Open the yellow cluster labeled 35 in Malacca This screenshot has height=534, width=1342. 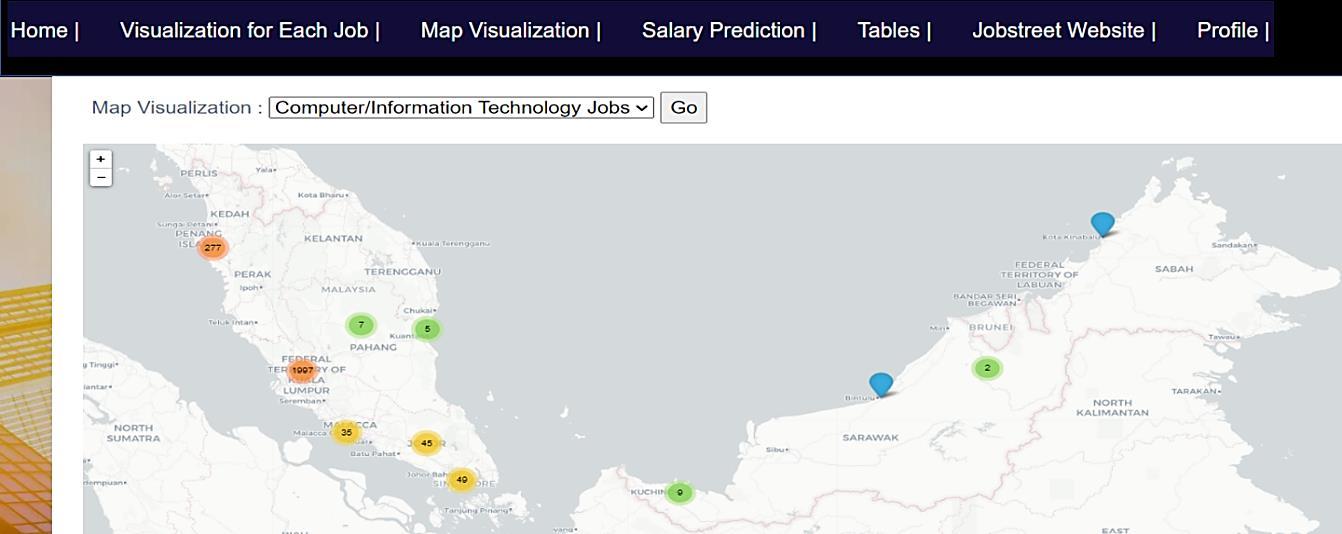pos(346,433)
